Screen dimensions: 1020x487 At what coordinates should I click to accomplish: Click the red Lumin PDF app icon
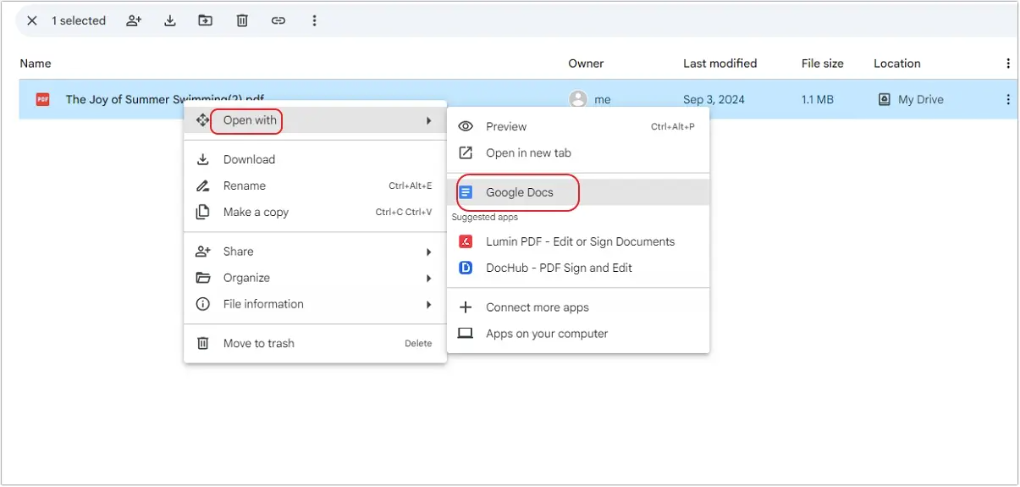tap(465, 242)
